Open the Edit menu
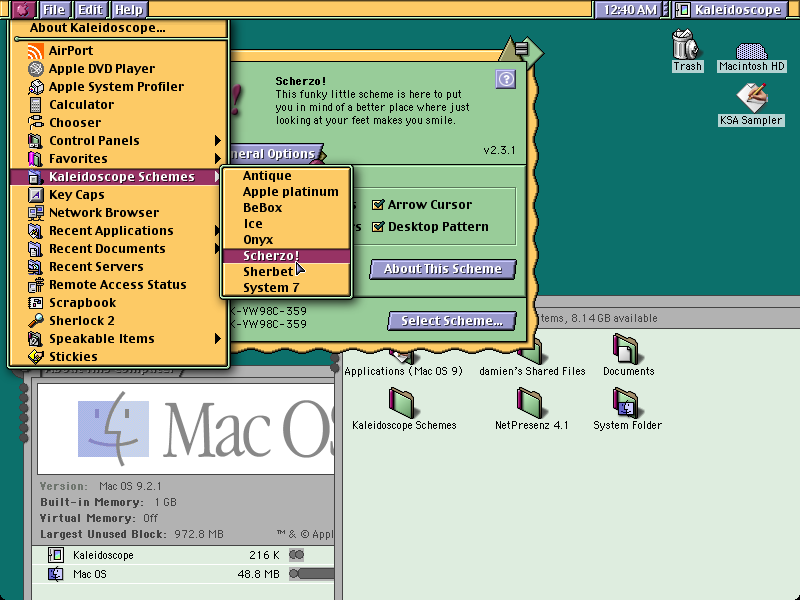The width and height of the screenshot is (800, 600). pyautogui.click(x=90, y=10)
